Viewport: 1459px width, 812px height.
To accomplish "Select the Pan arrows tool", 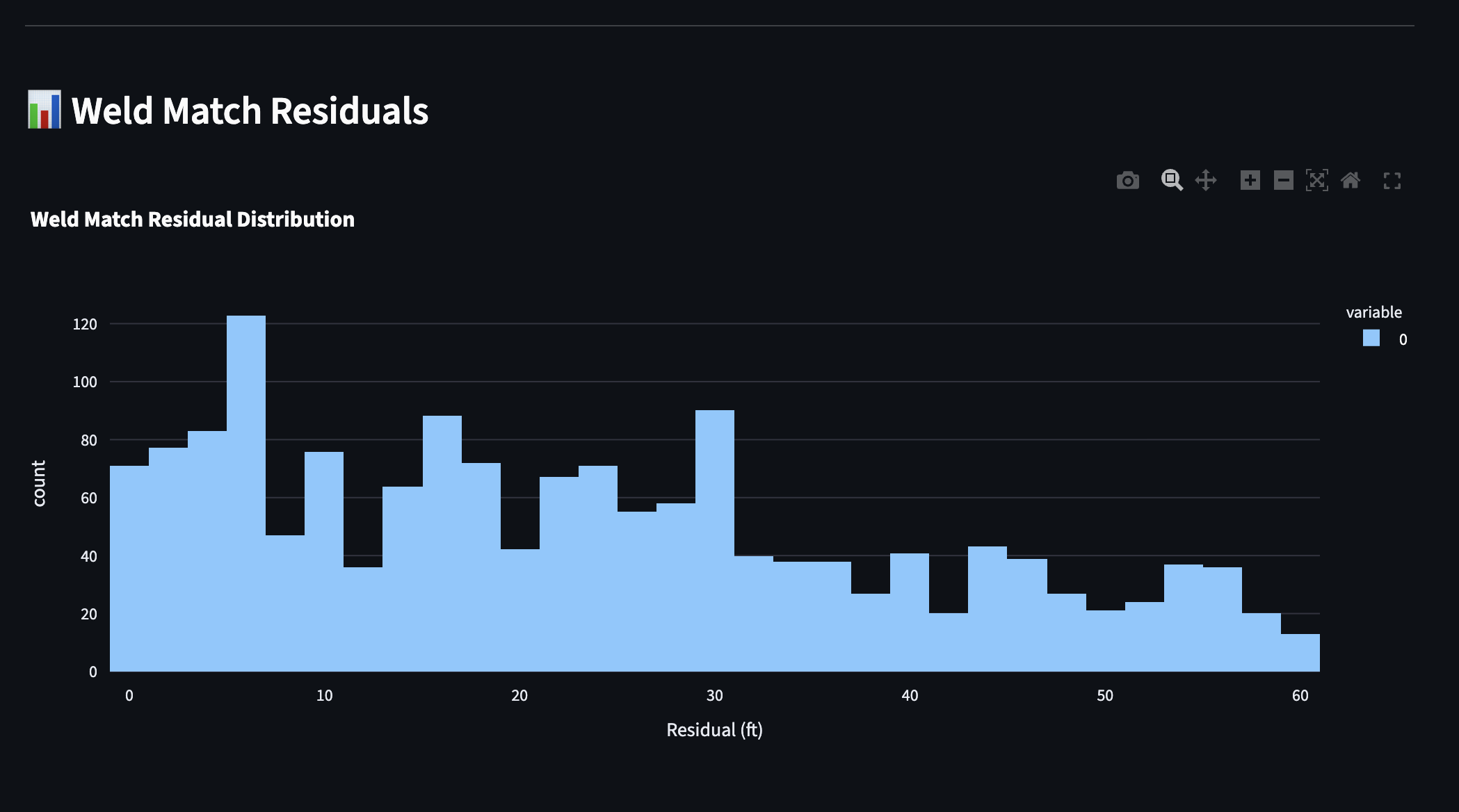I will [1206, 181].
